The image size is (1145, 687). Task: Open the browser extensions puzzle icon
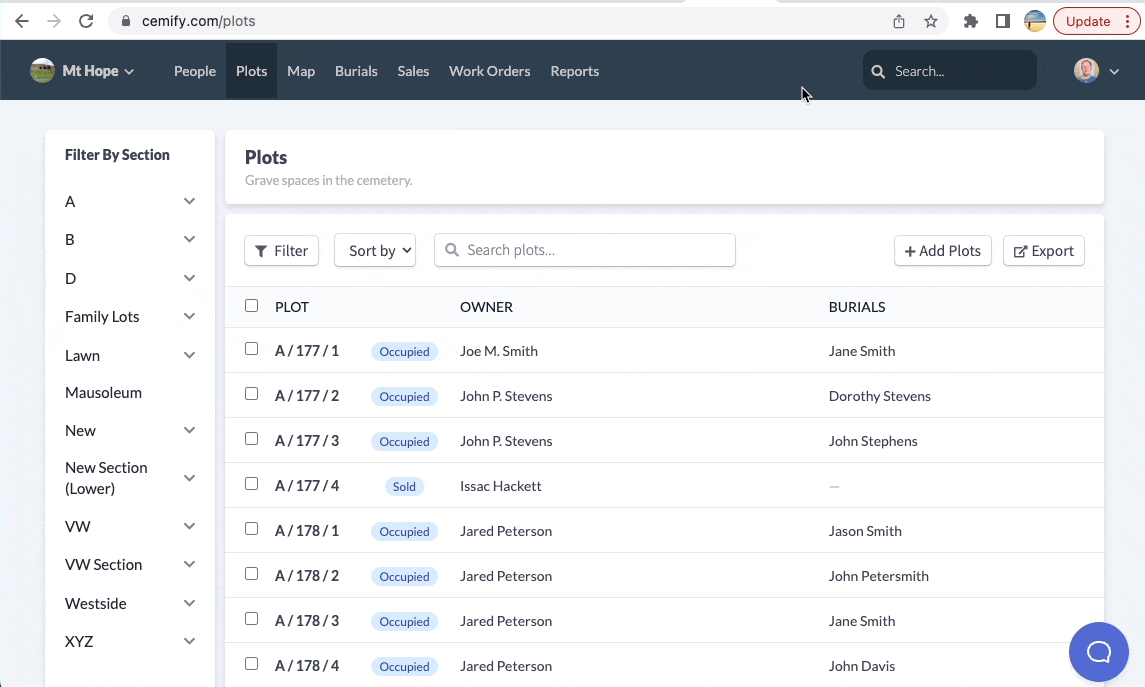click(x=970, y=21)
